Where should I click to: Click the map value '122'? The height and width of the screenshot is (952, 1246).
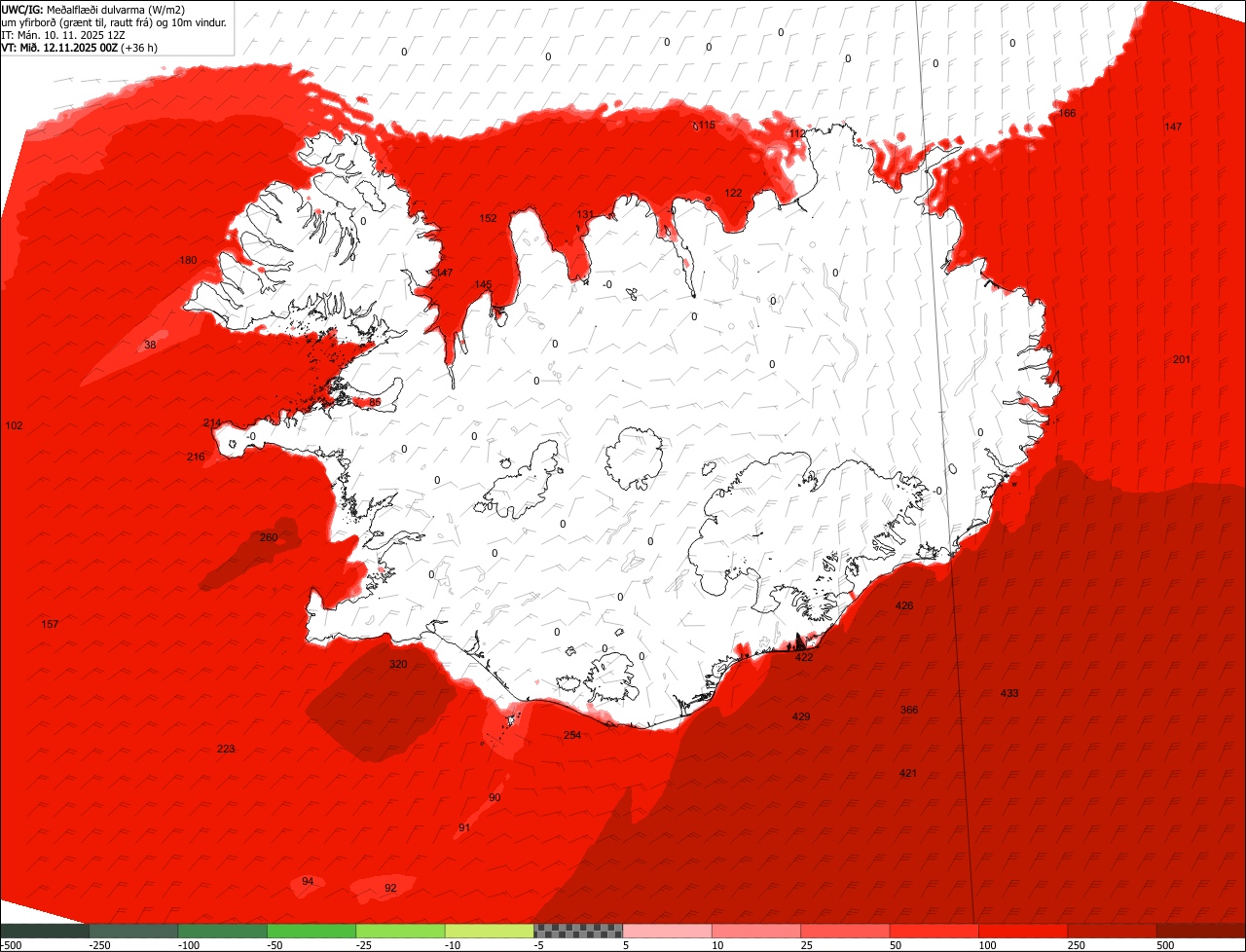pyautogui.click(x=733, y=193)
